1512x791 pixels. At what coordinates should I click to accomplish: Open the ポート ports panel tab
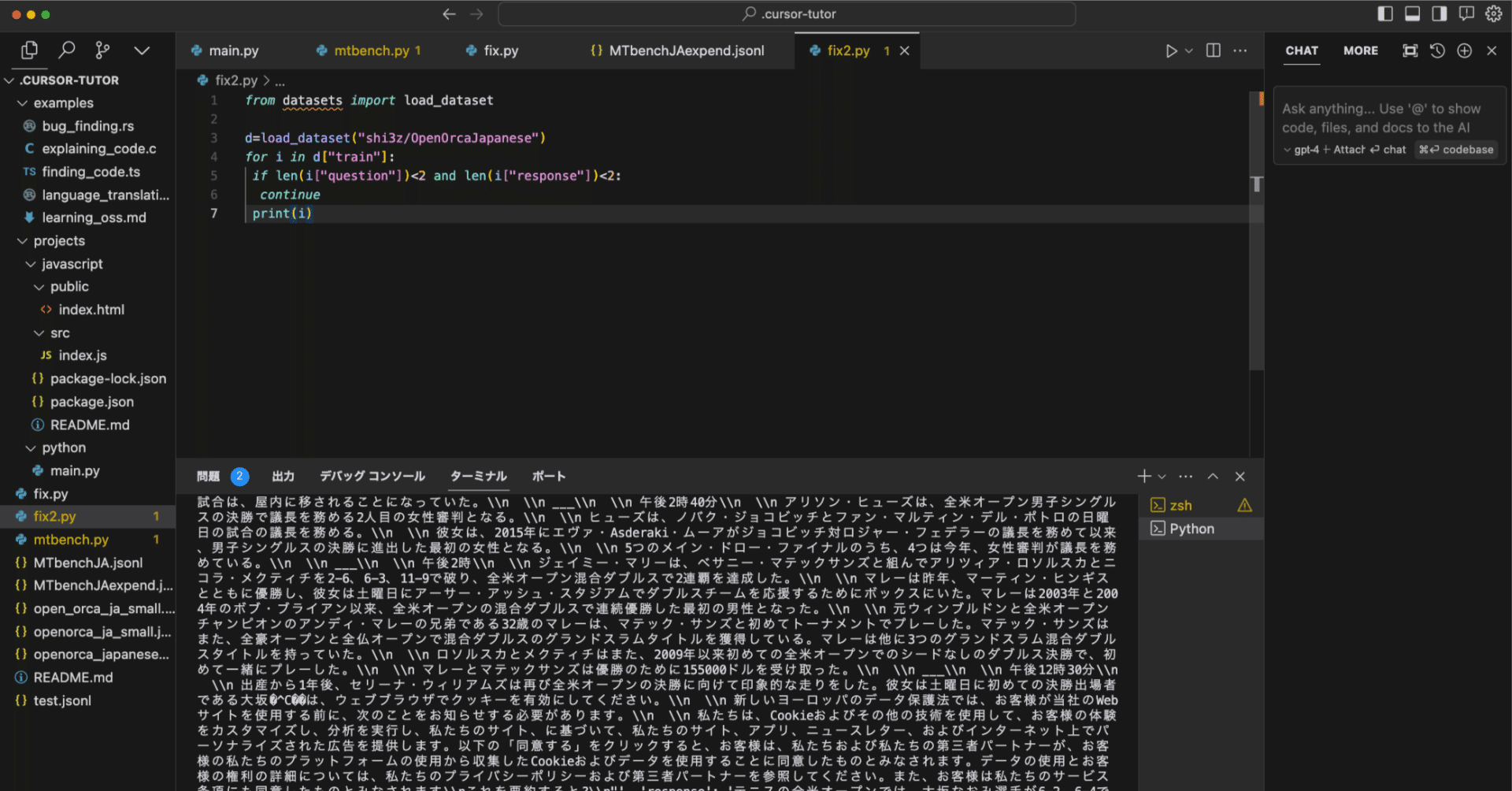click(x=549, y=476)
